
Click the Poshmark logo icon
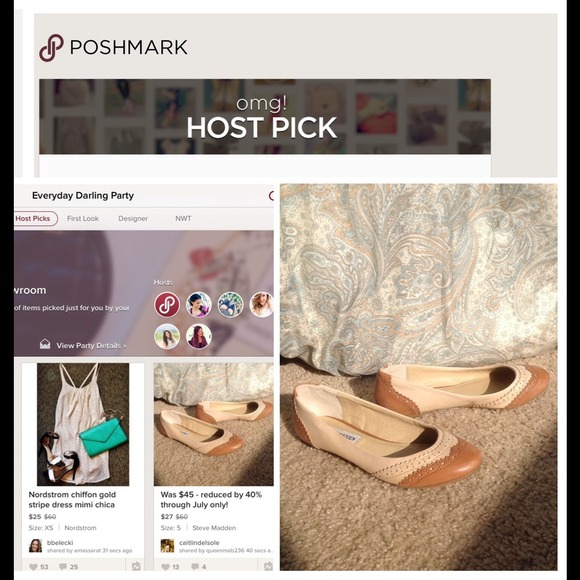pos(51,48)
